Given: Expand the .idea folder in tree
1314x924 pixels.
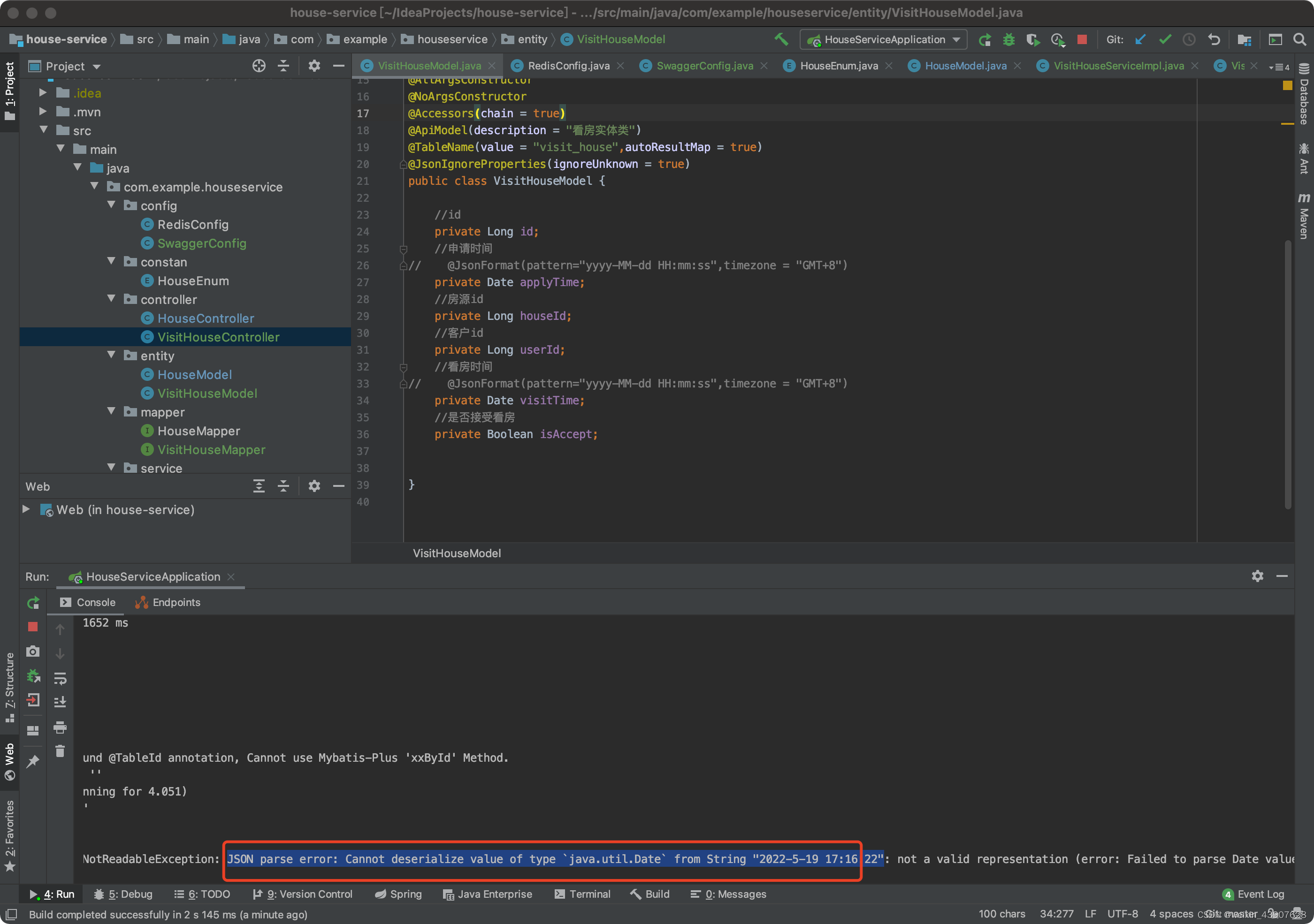Looking at the screenshot, I should [x=43, y=93].
